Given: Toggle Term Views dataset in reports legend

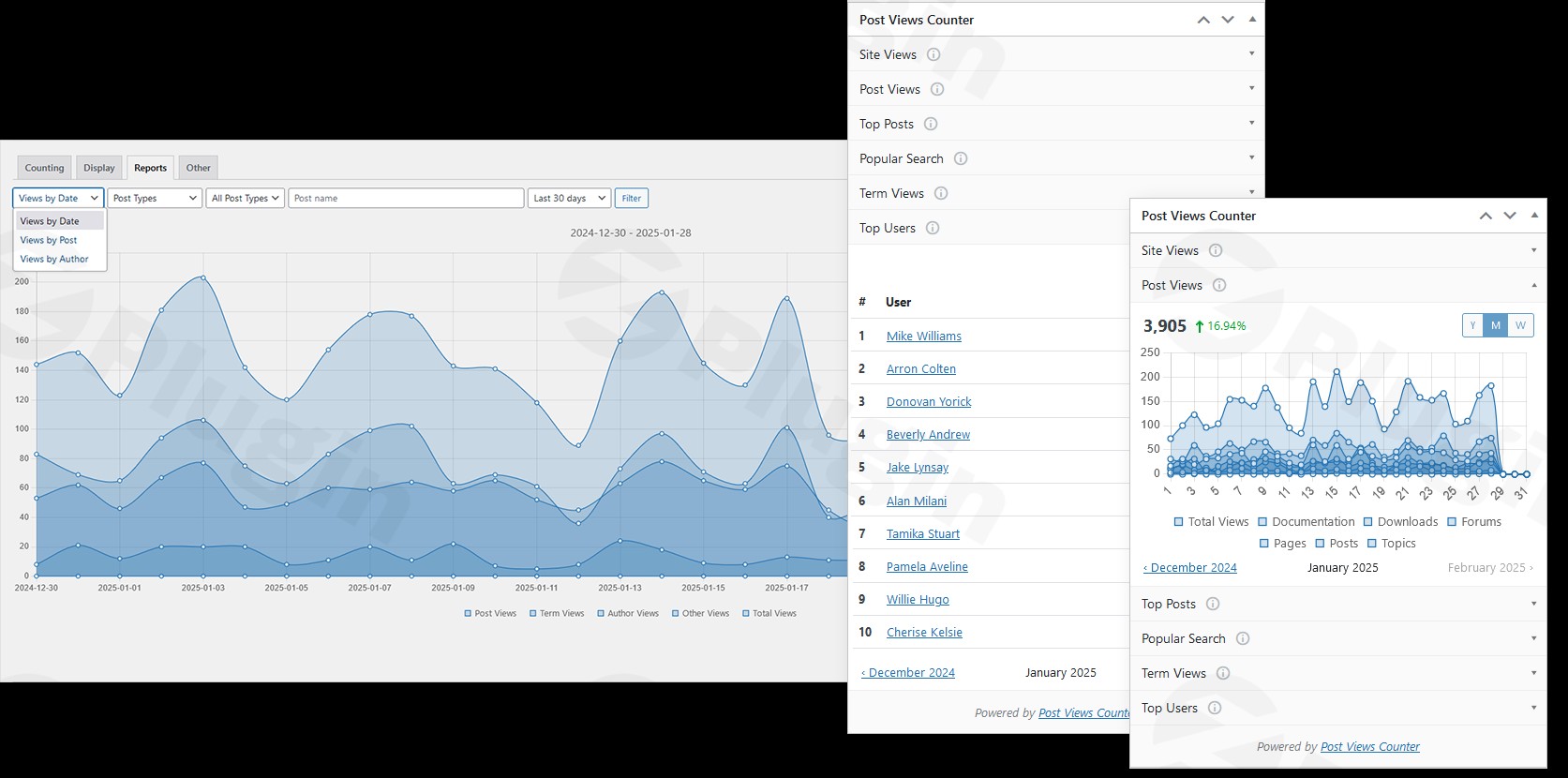Looking at the screenshot, I should click(557, 613).
